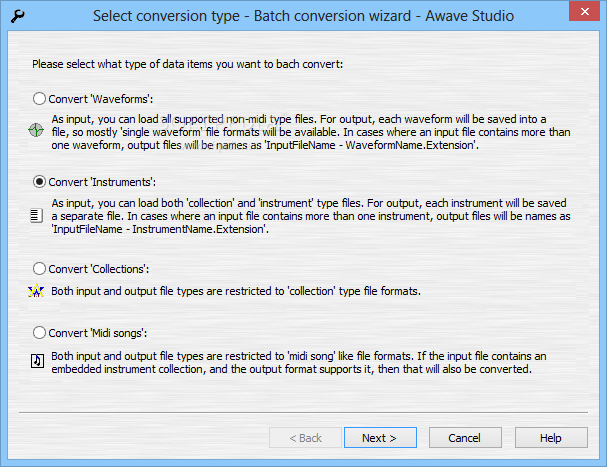Choose the Convert 'Midi songs' radio option

[x=39, y=333]
